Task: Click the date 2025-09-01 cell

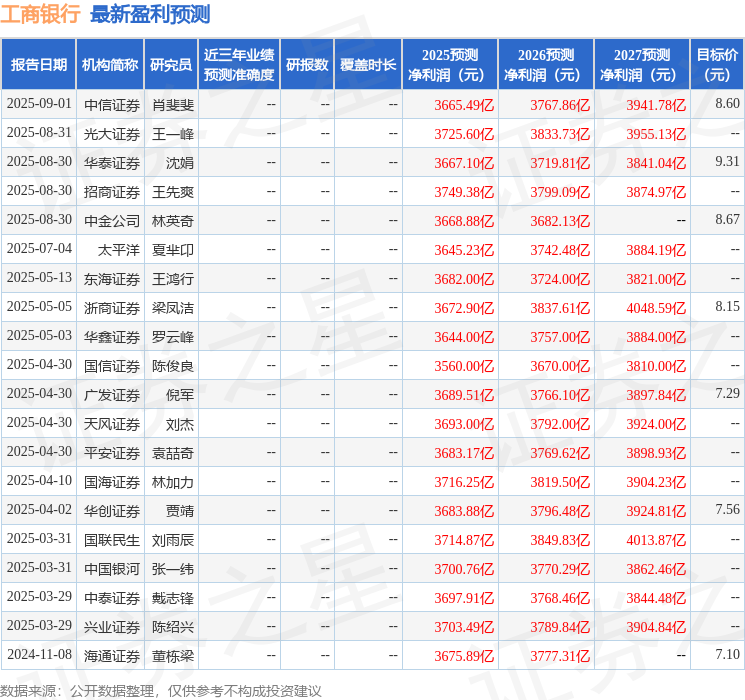Action: click(x=39, y=104)
